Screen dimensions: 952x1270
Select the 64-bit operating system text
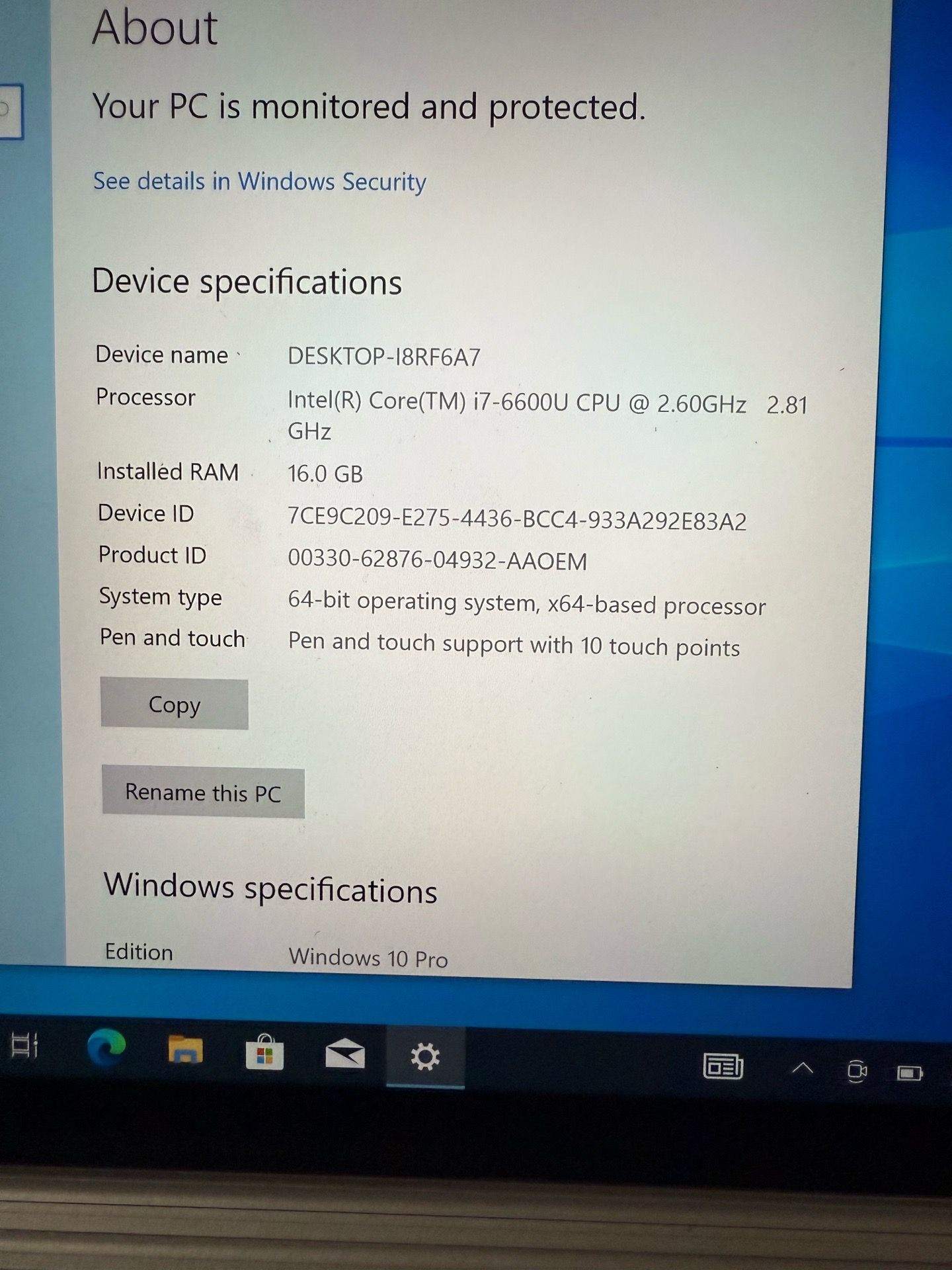point(527,604)
